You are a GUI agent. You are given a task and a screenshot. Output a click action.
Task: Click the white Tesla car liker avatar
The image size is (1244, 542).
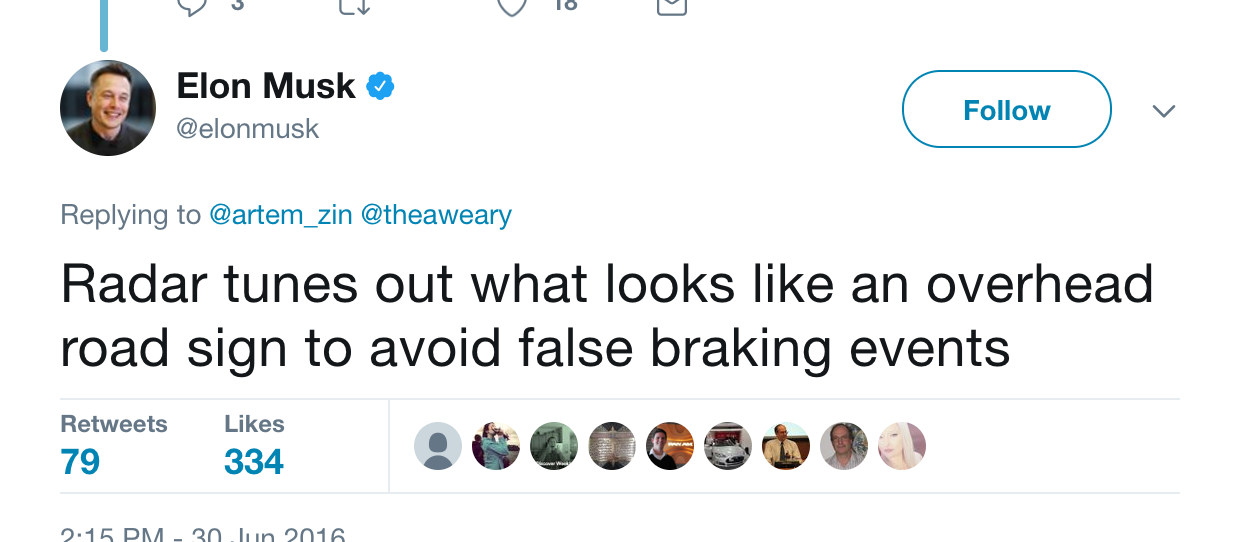click(728, 446)
